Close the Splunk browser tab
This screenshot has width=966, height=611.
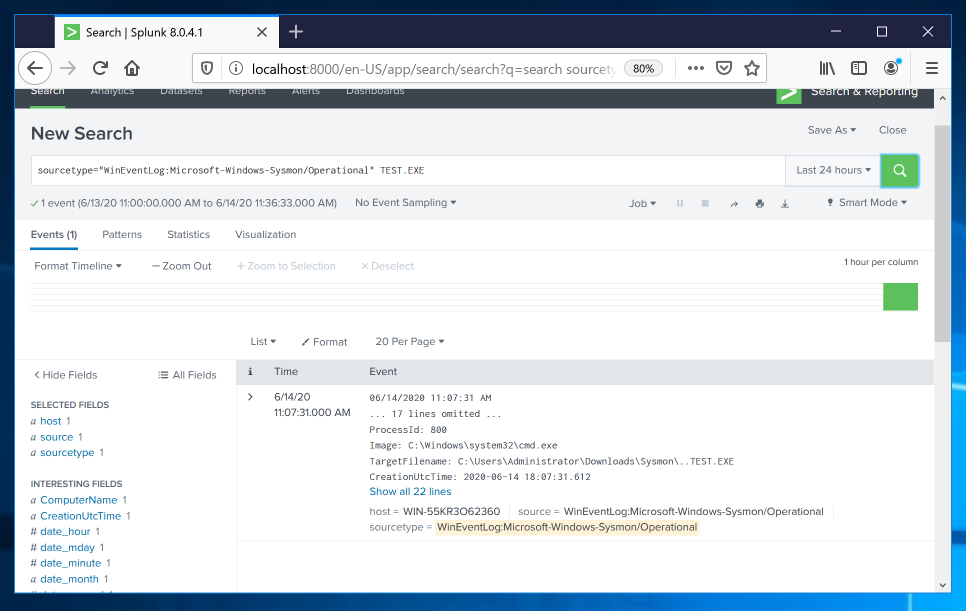point(262,32)
